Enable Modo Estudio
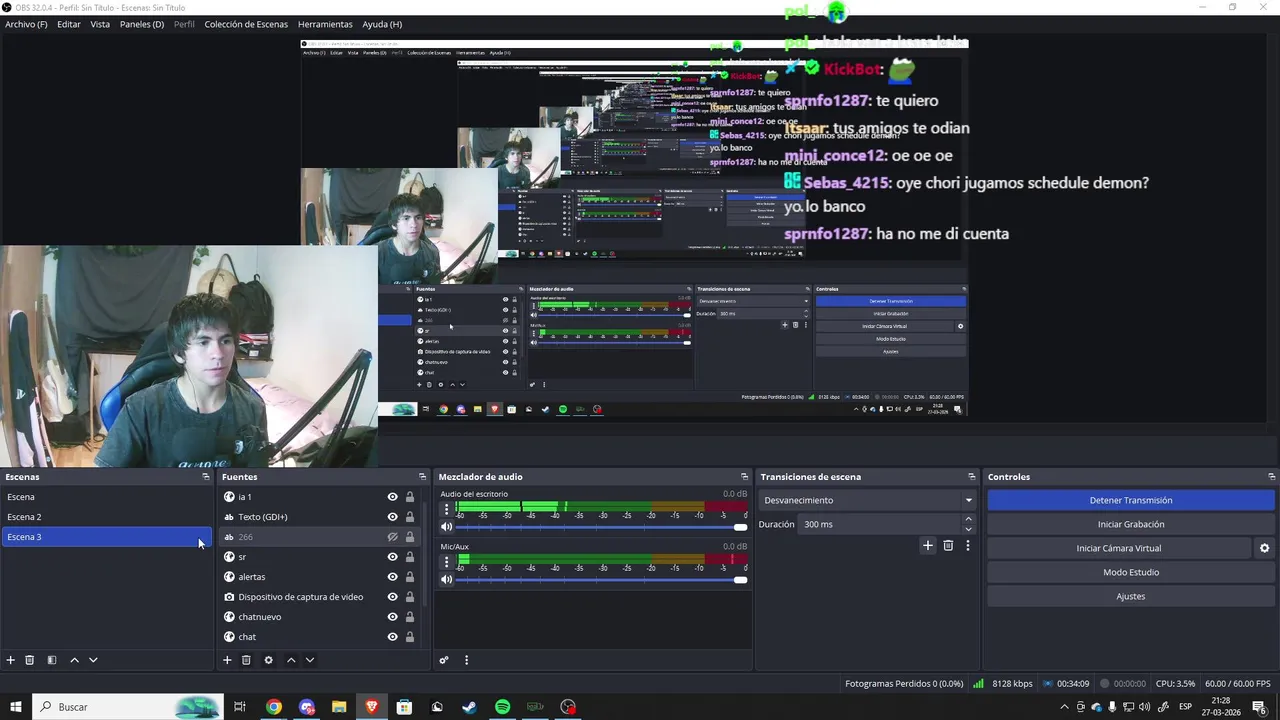Viewport: 1280px width, 720px height. click(1131, 572)
